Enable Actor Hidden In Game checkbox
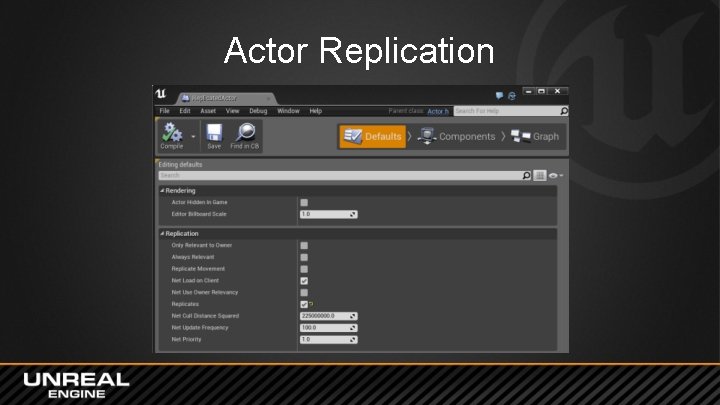This screenshot has height=405, width=720. tap(304, 202)
